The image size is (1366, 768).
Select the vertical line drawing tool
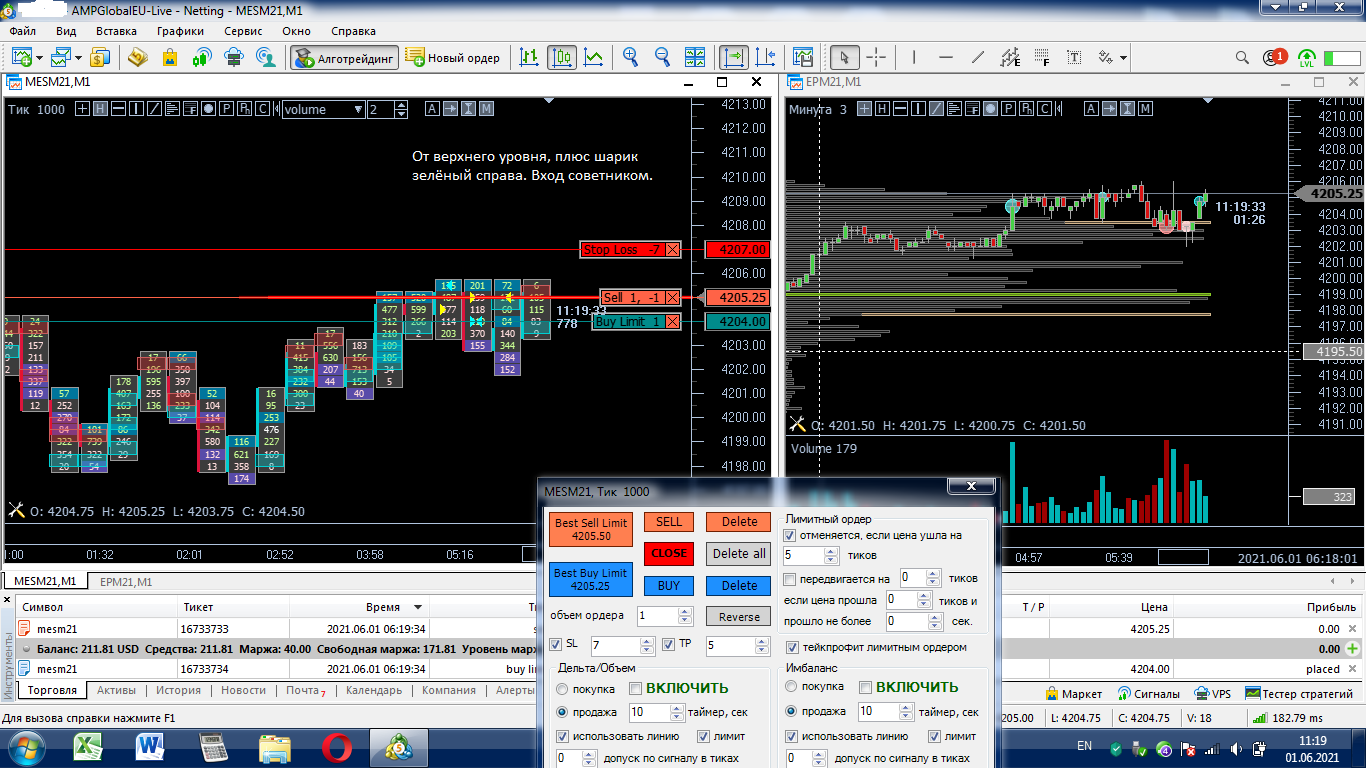914,57
